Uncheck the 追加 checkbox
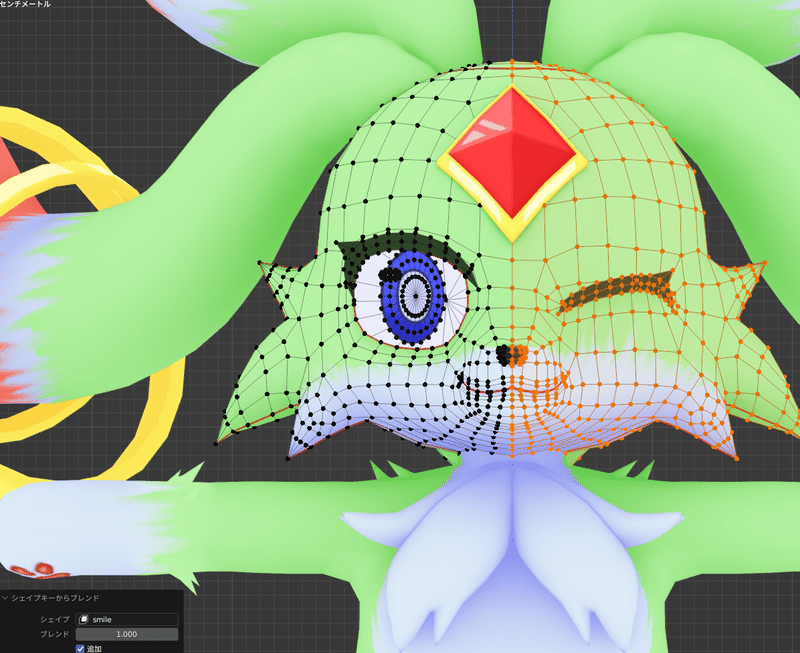Screen dimensions: 800x653 [x=80, y=648]
